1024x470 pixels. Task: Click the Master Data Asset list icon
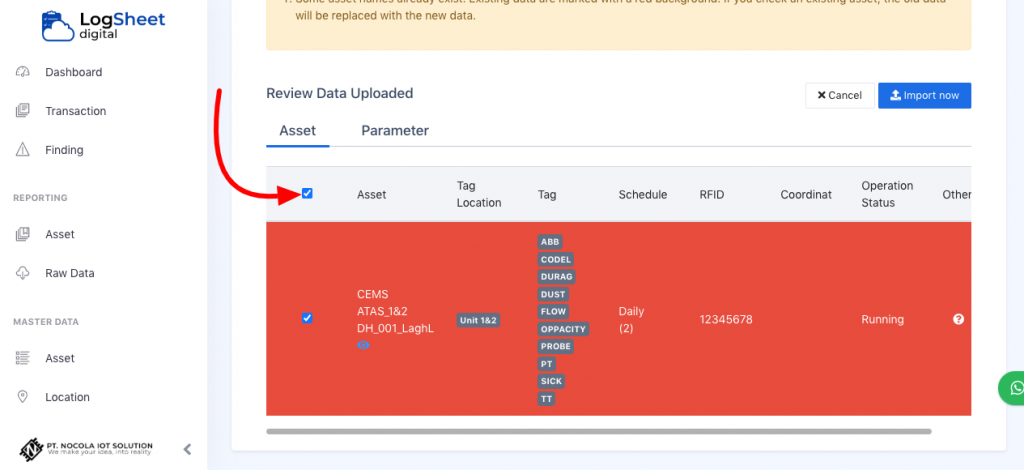[23, 358]
